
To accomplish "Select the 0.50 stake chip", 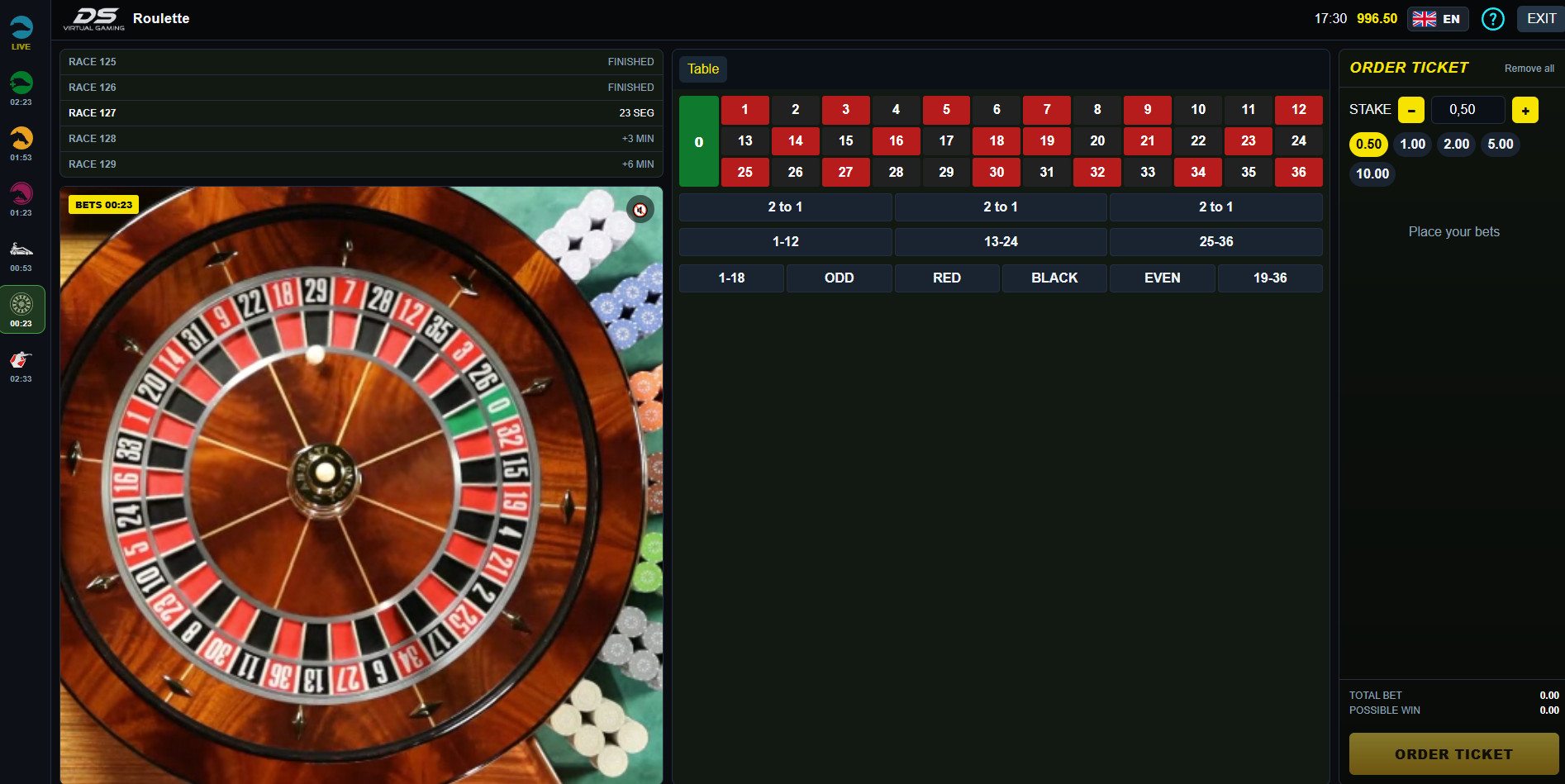I will pos(1369,145).
